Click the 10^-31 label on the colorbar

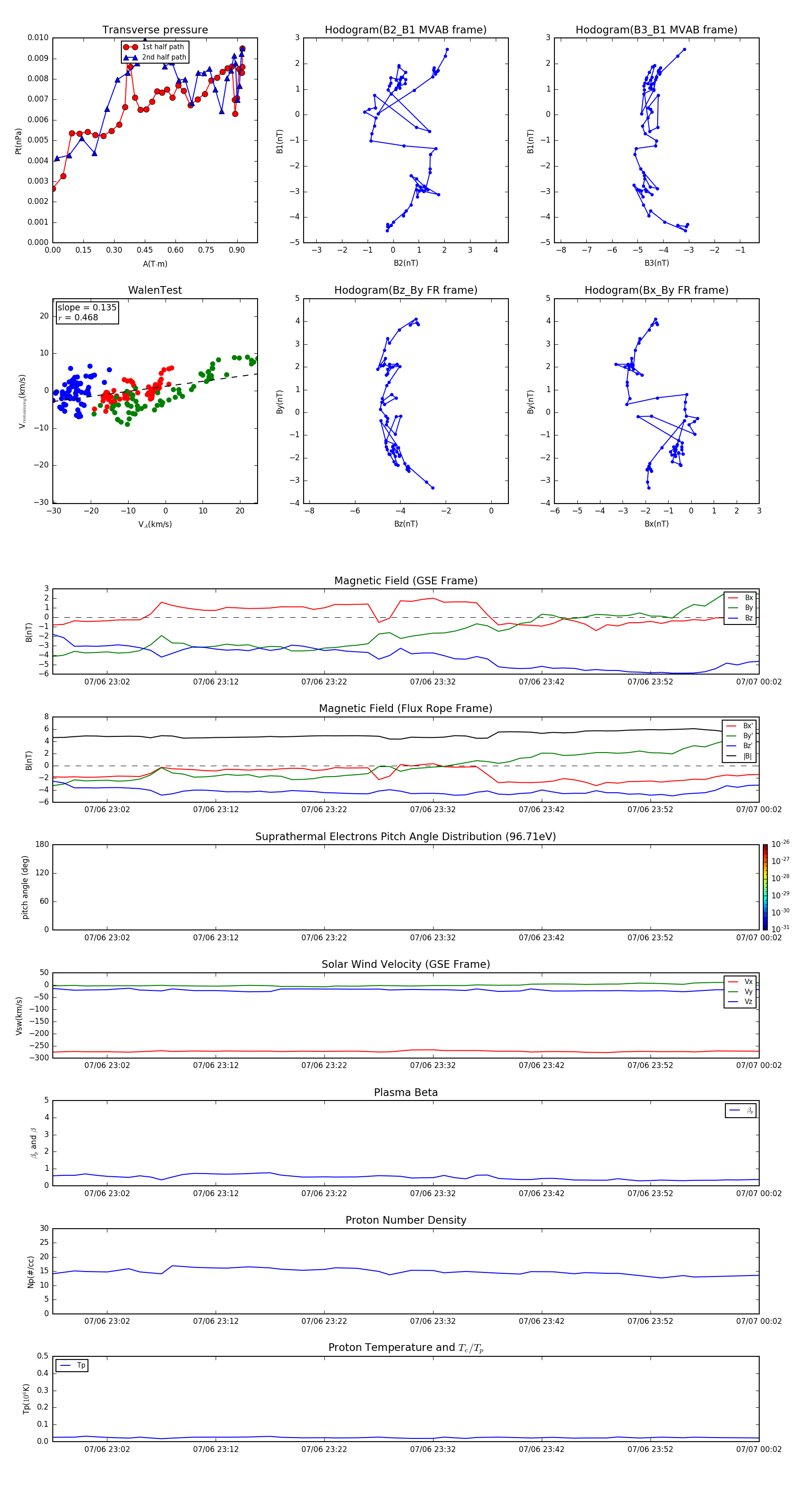[x=780, y=929]
